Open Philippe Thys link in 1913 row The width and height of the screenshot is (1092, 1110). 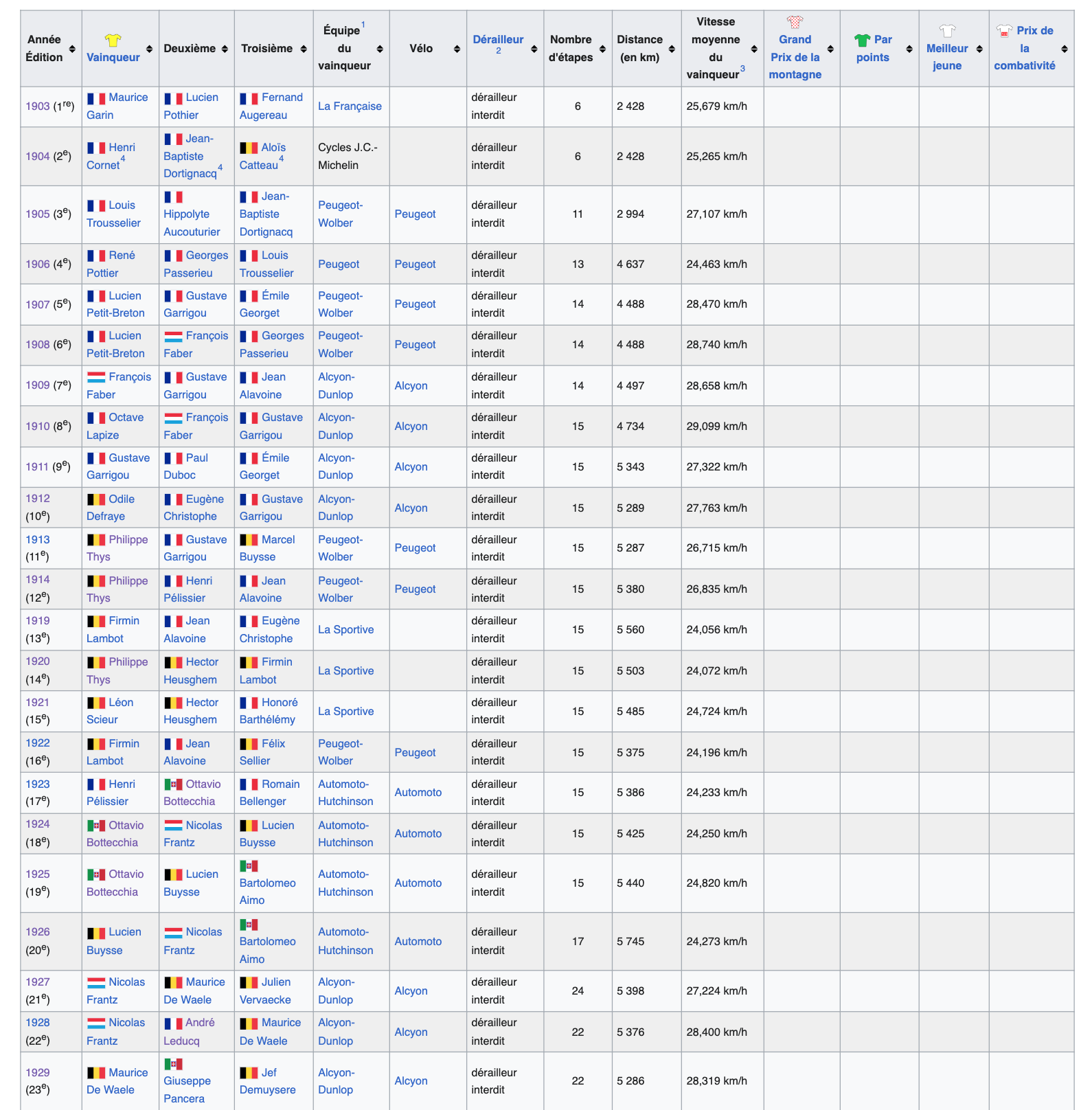[128, 540]
